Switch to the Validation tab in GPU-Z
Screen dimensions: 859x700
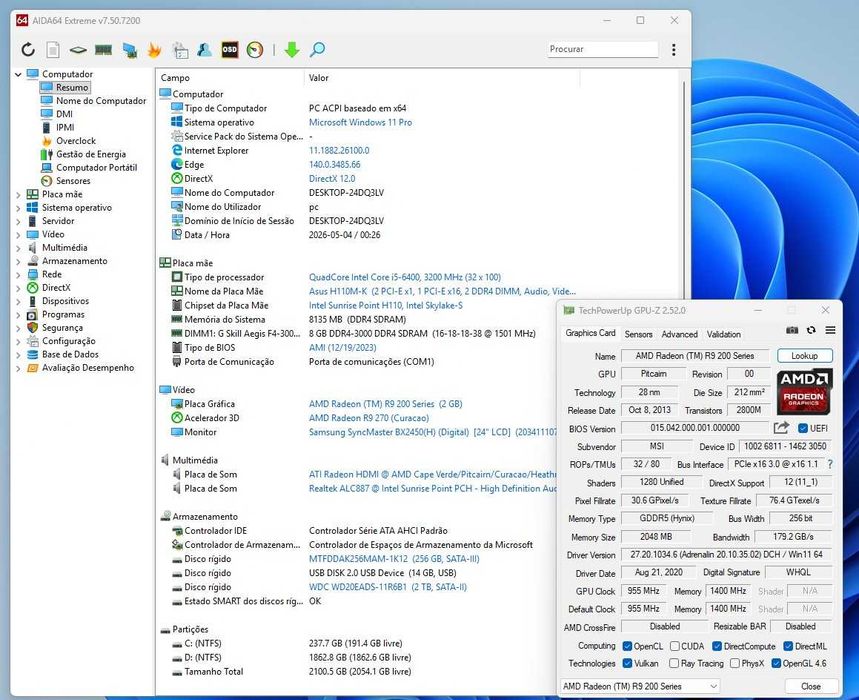tap(724, 334)
